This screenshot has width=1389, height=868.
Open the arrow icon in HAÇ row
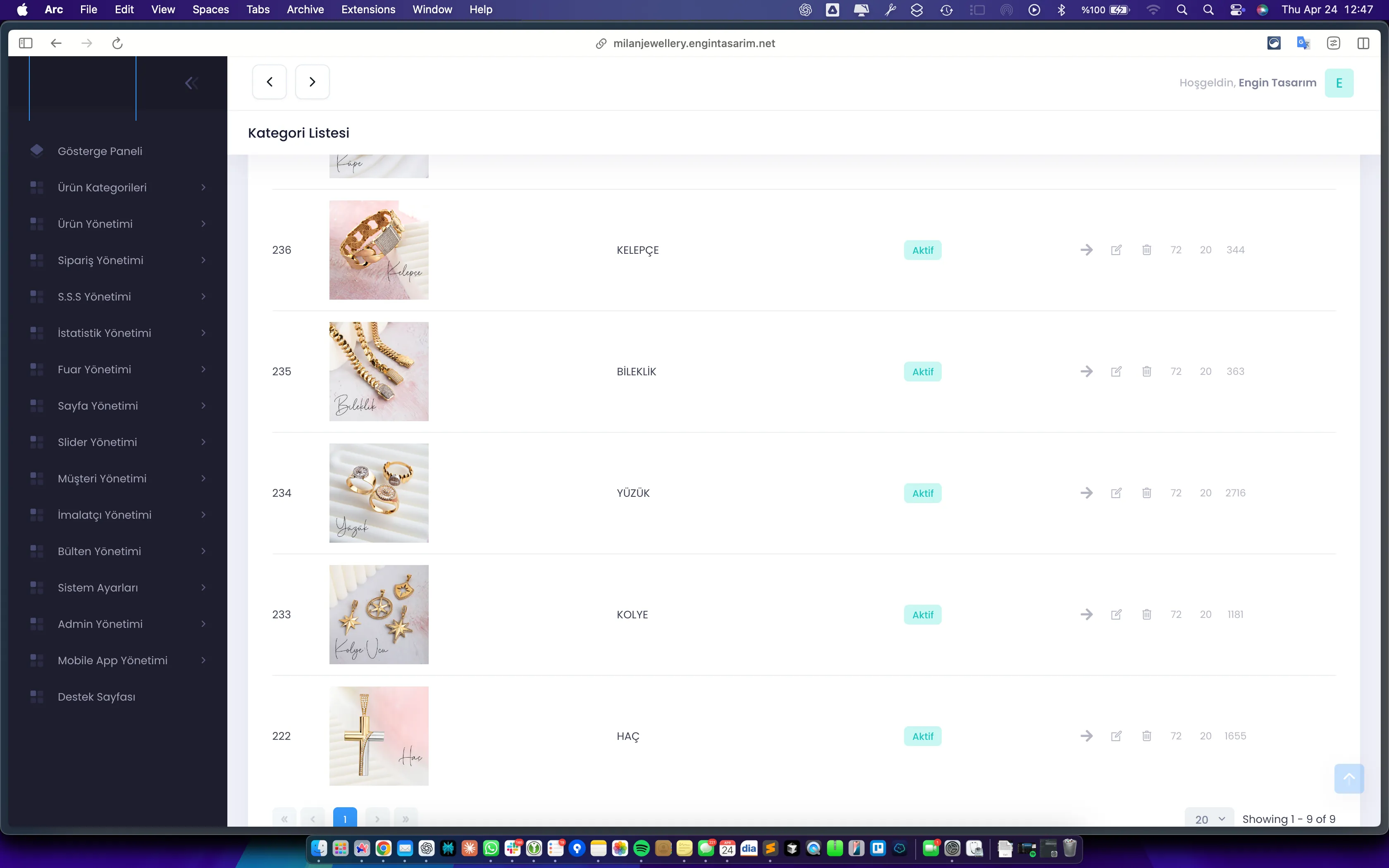click(1086, 736)
